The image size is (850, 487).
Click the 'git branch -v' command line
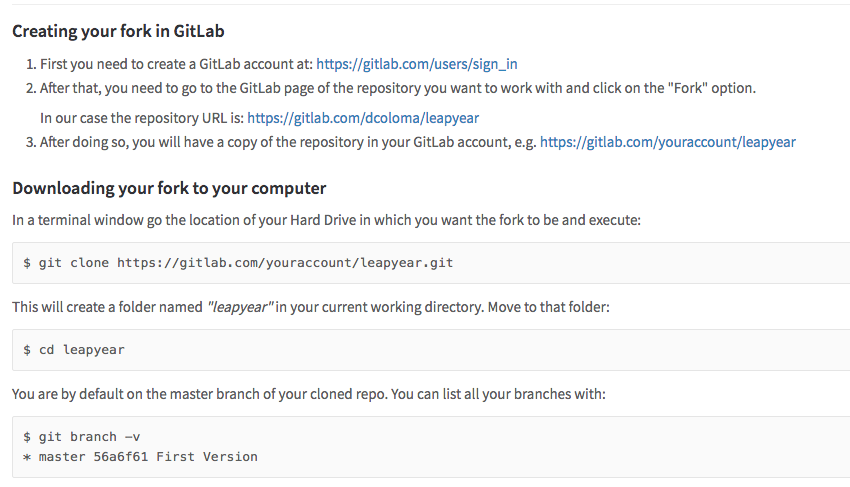click(81, 437)
